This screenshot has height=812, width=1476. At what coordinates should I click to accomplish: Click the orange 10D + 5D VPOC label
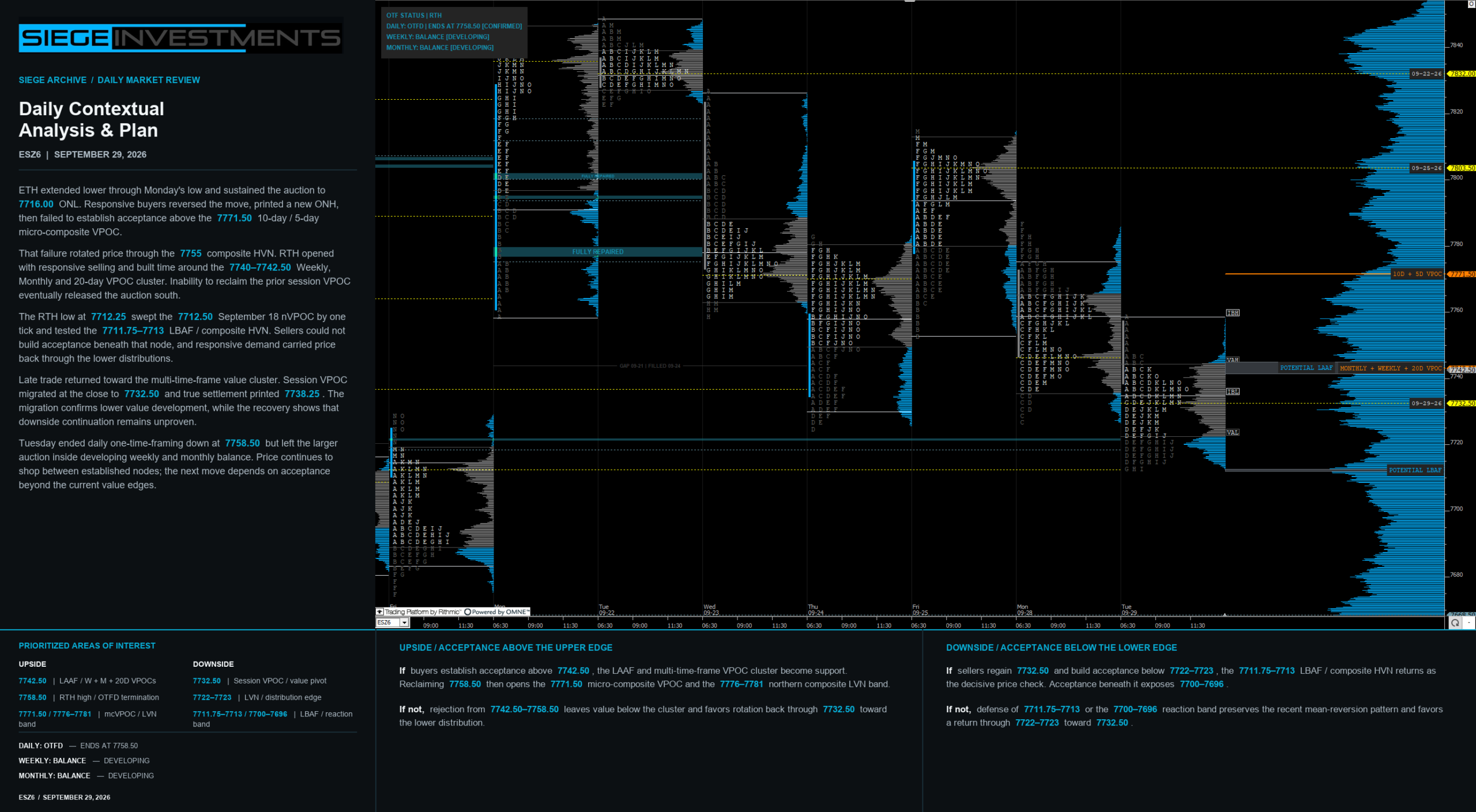tap(1417, 274)
